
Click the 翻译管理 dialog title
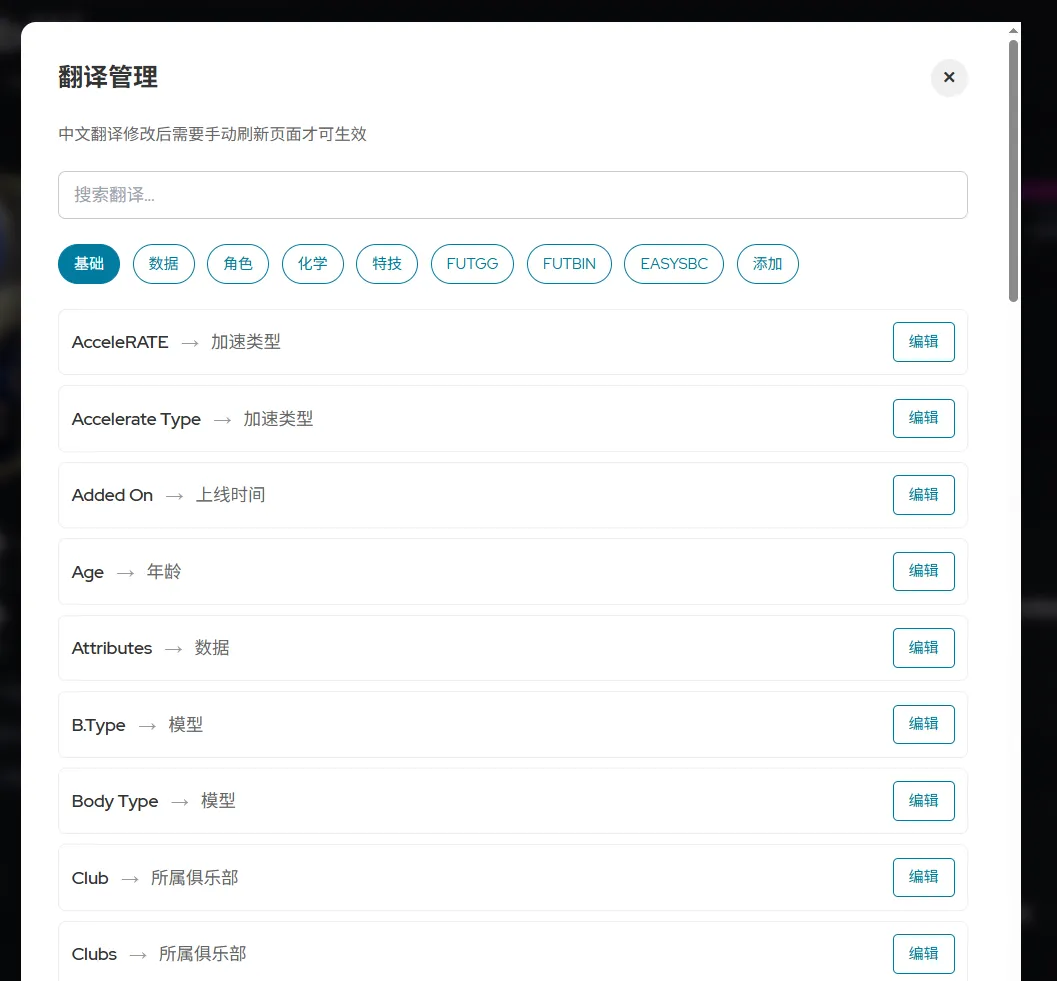coord(108,77)
